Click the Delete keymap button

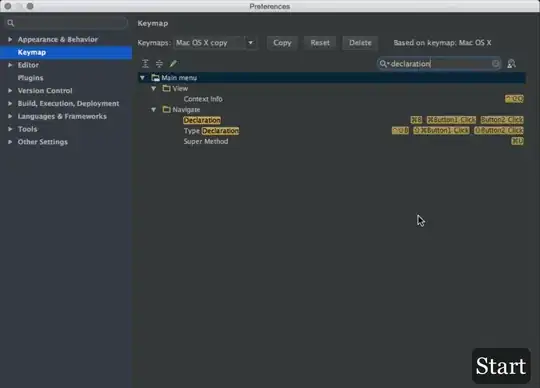click(360, 43)
